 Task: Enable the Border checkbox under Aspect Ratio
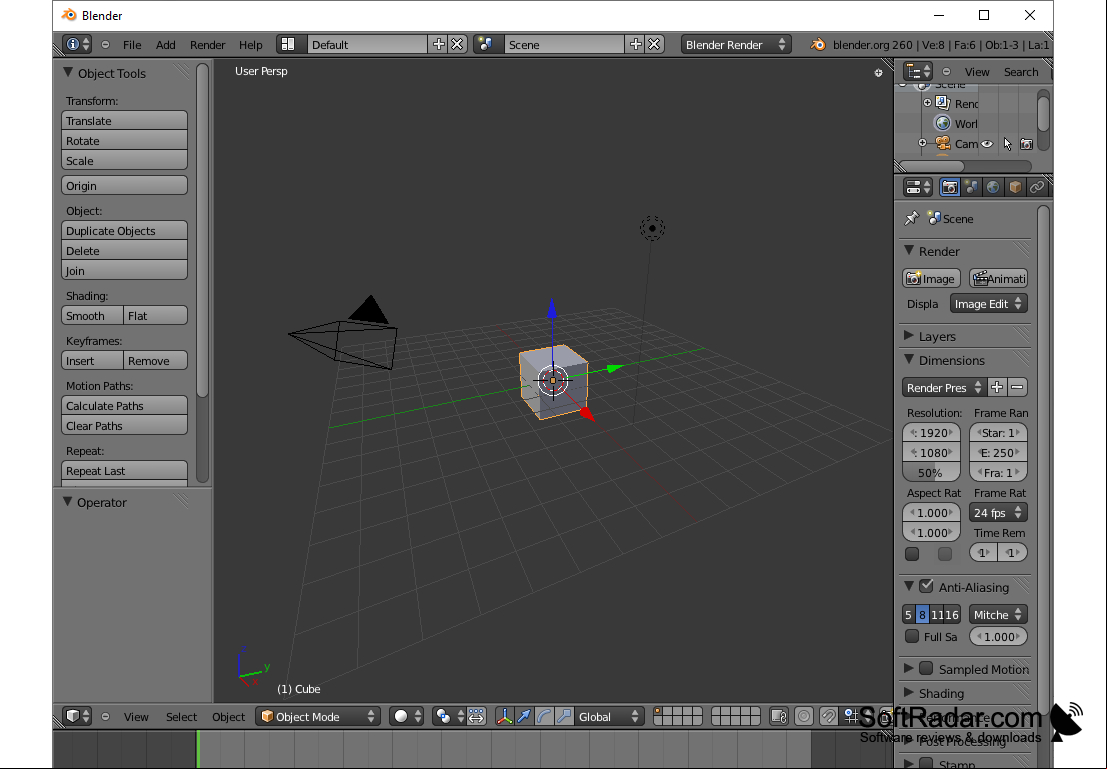[x=912, y=554]
